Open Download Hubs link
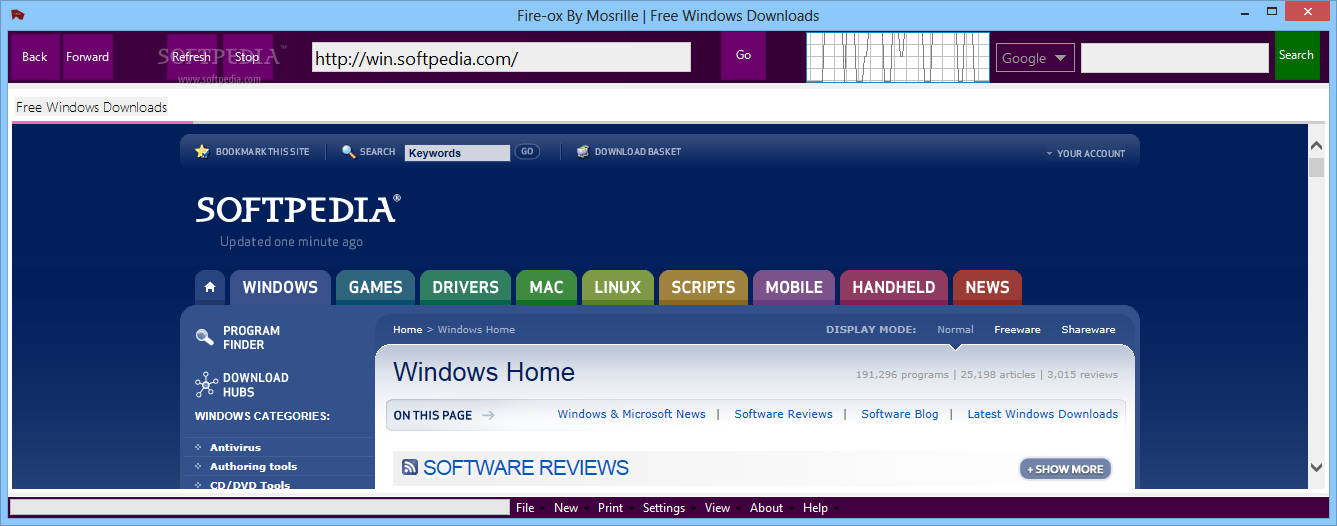1337x526 pixels. point(255,385)
